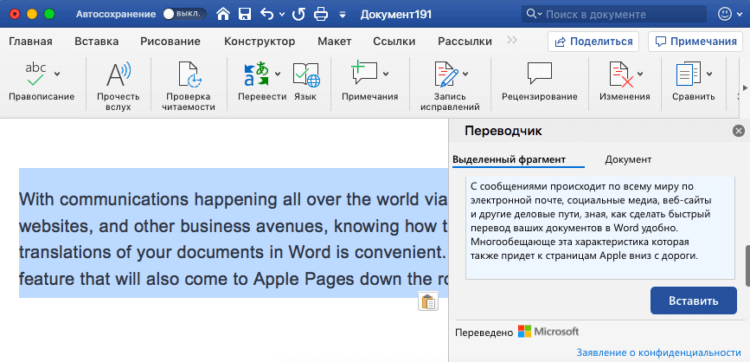Expand the ribbon overflow arrow at right
The width and height of the screenshot is (750, 362).
pos(744,87)
